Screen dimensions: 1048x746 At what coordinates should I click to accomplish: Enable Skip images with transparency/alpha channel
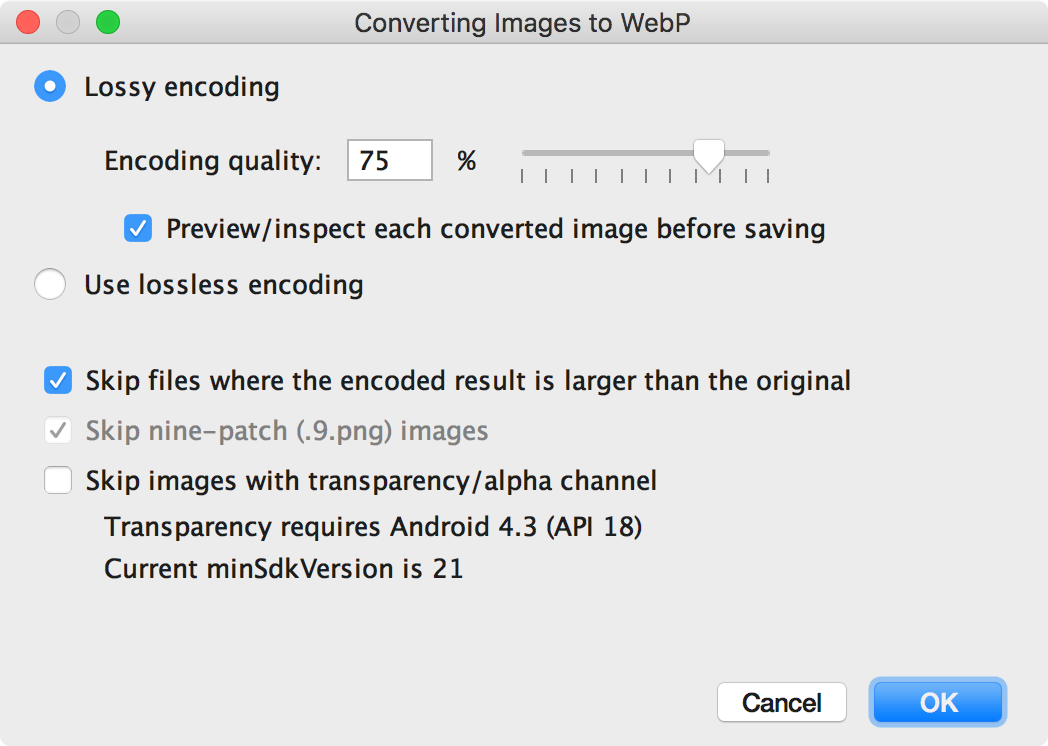click(58, 480)
